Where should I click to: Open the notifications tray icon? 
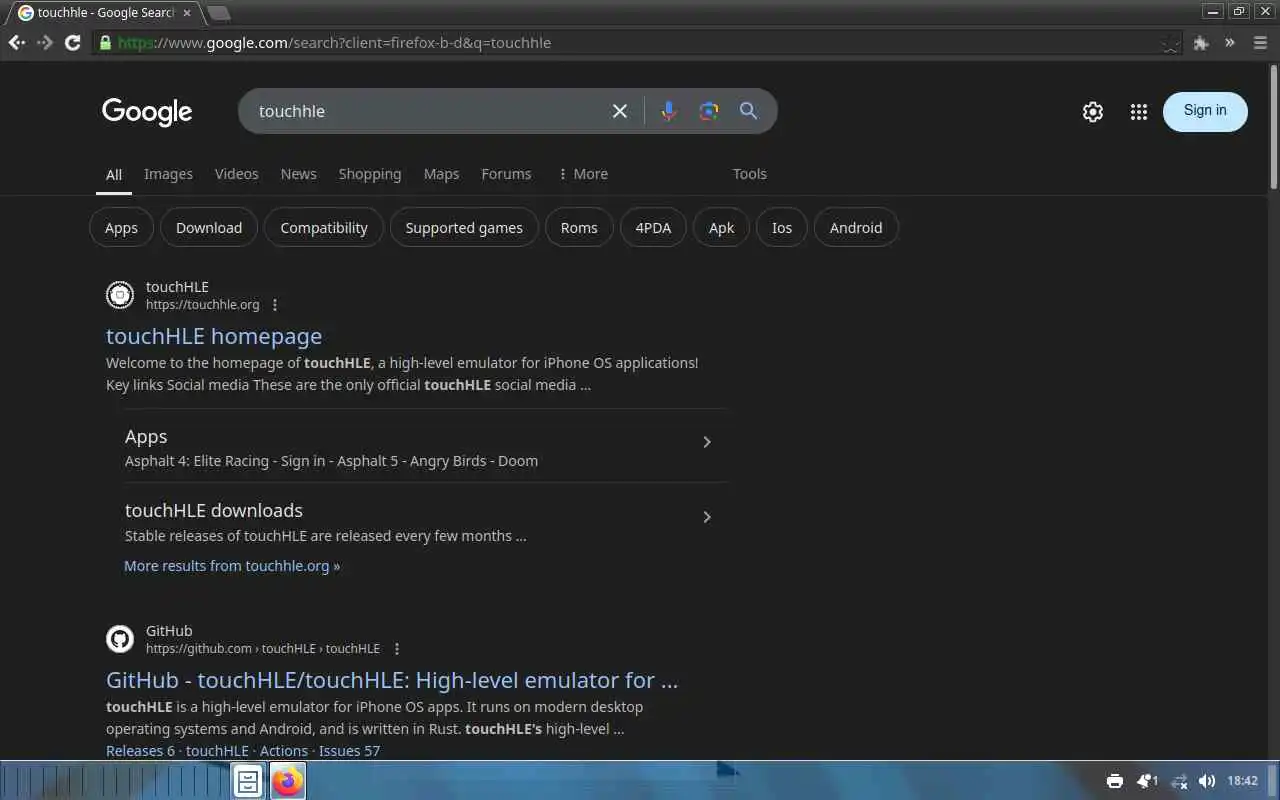point(1146,781)
